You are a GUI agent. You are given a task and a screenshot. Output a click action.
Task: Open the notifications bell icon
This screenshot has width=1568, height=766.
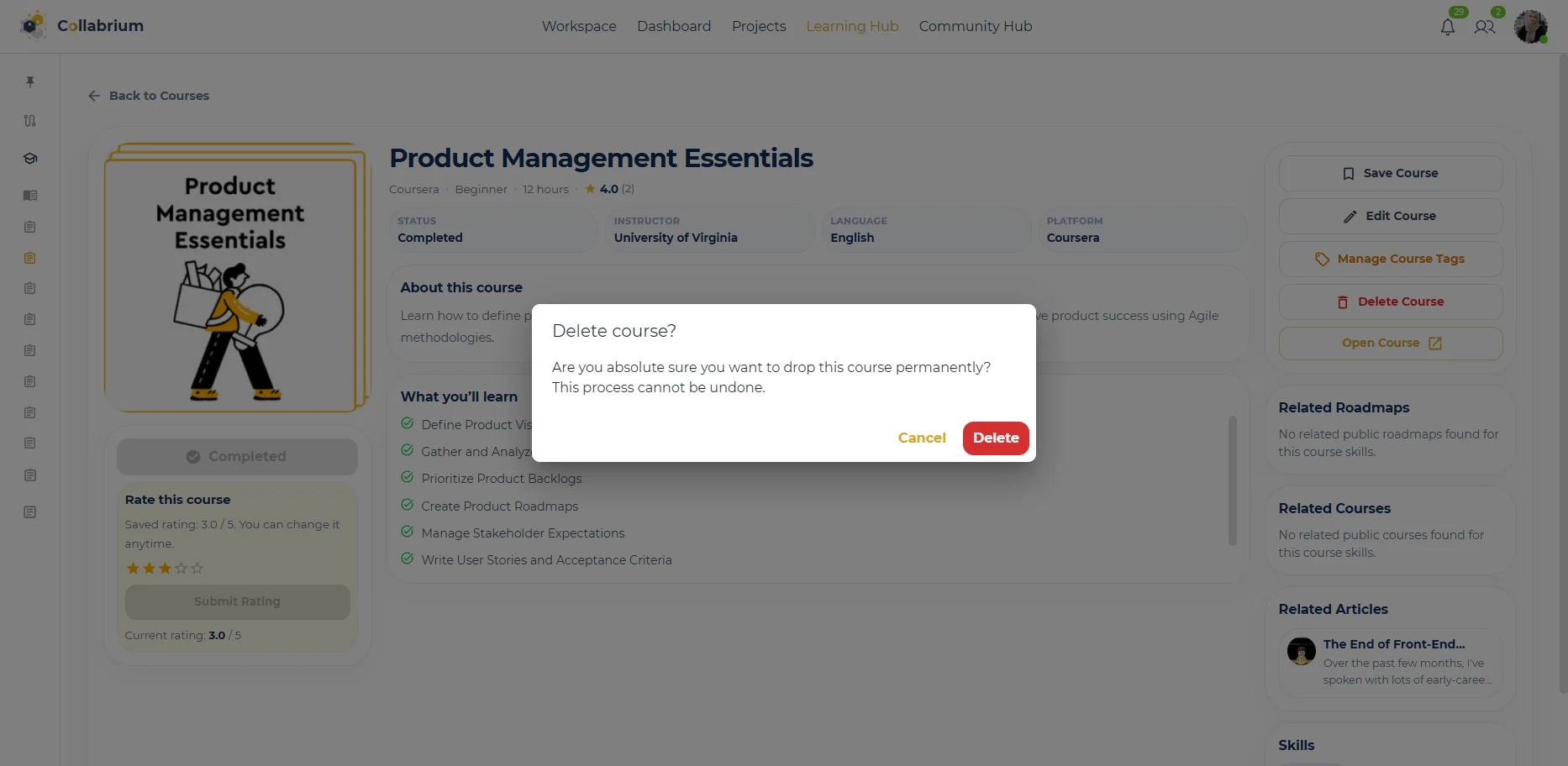[1448, 27]
